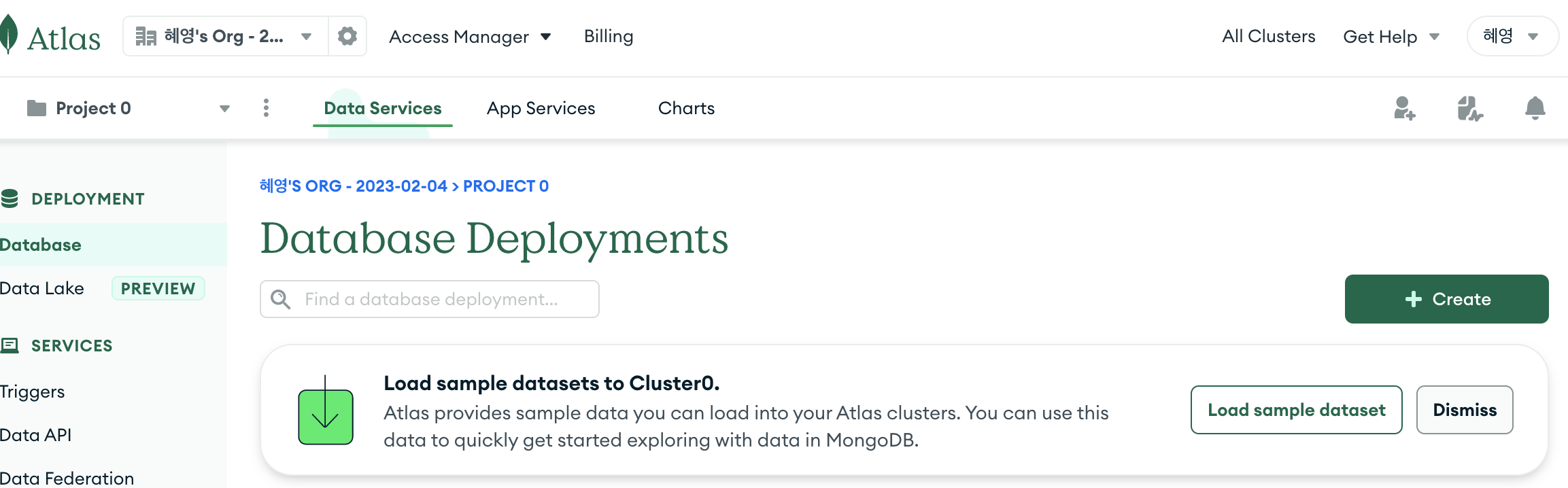
Task: Focus the Find a database deployment field
Action: (430, 299)
